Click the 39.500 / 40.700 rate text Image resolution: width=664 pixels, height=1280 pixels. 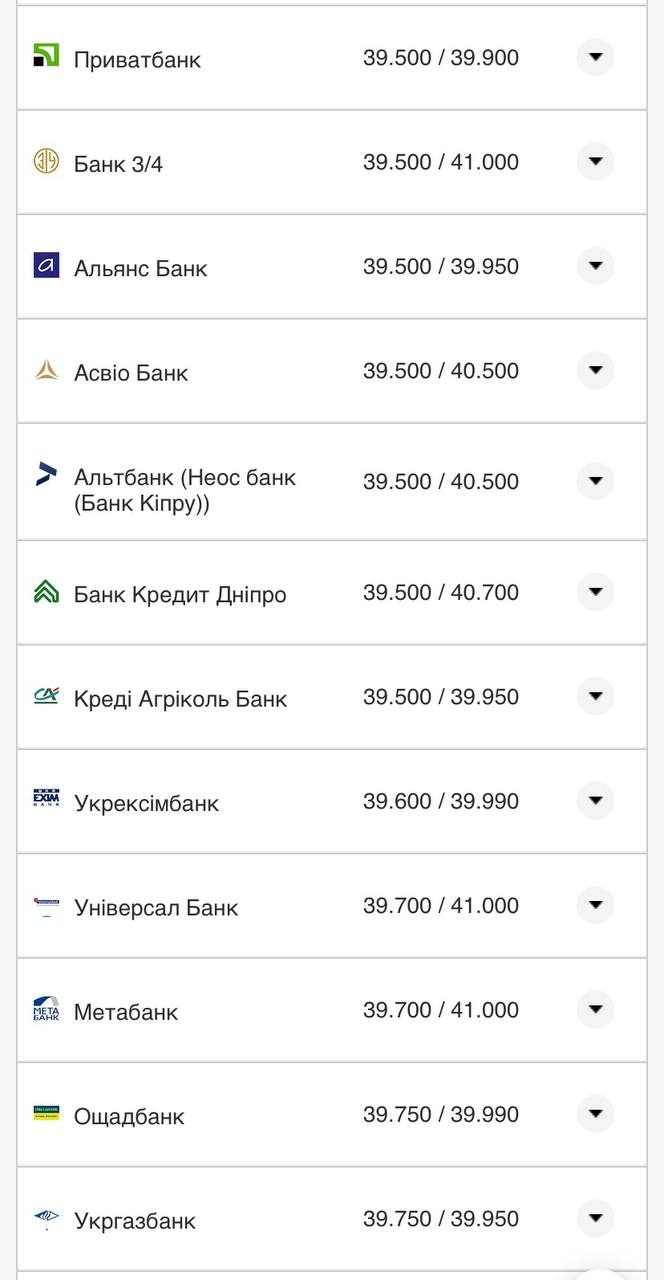(443, 592)
